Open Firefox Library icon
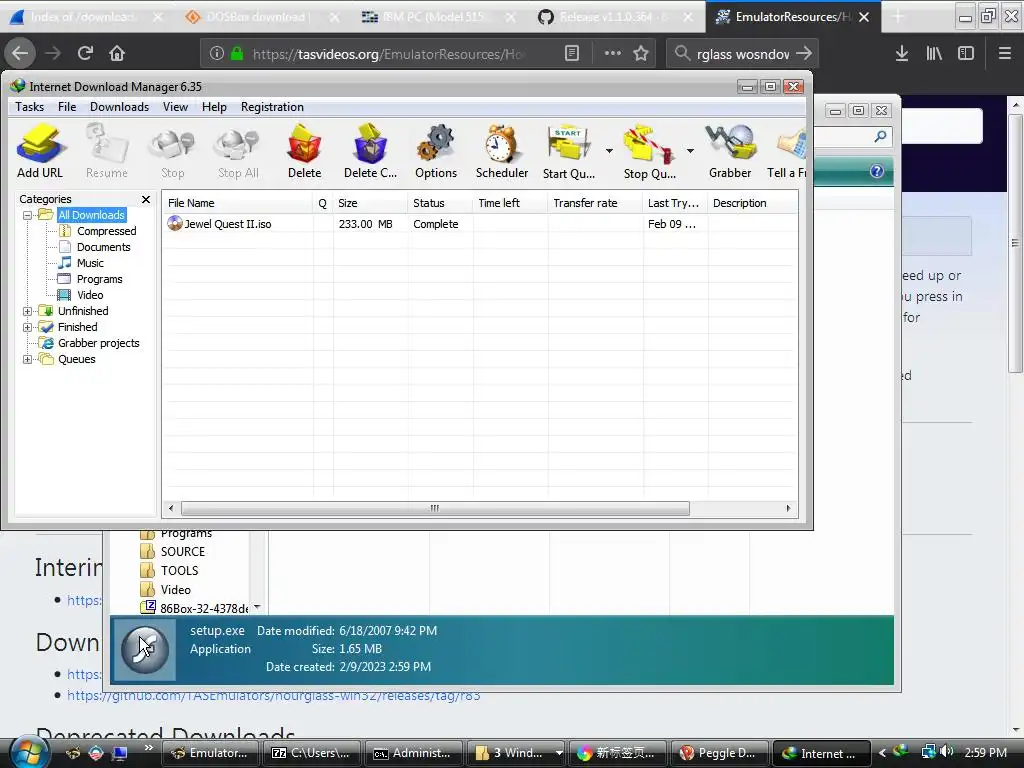Image resolution: width=1024 pixels, height=768 pixels. point(934,53)
